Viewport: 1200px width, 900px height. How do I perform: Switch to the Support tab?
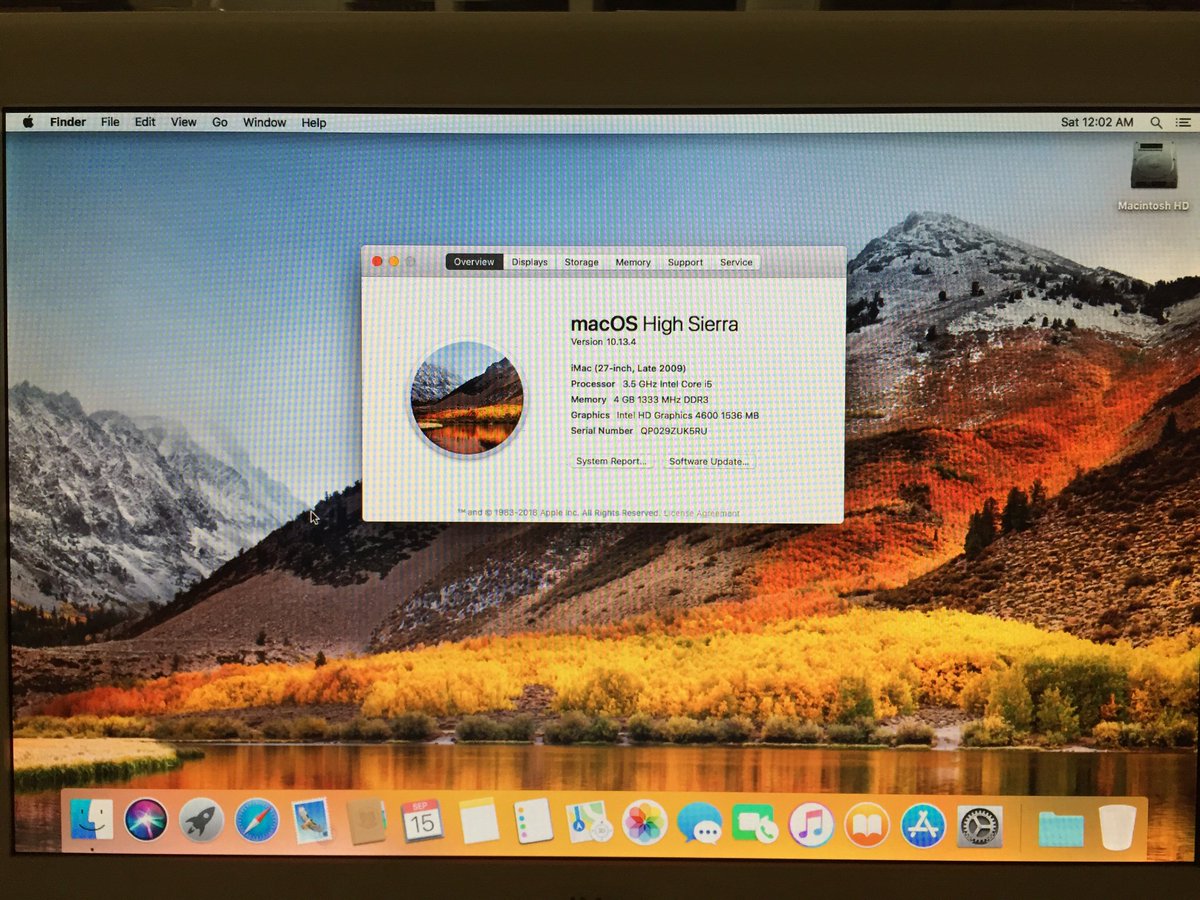click(x=685, y=262)
